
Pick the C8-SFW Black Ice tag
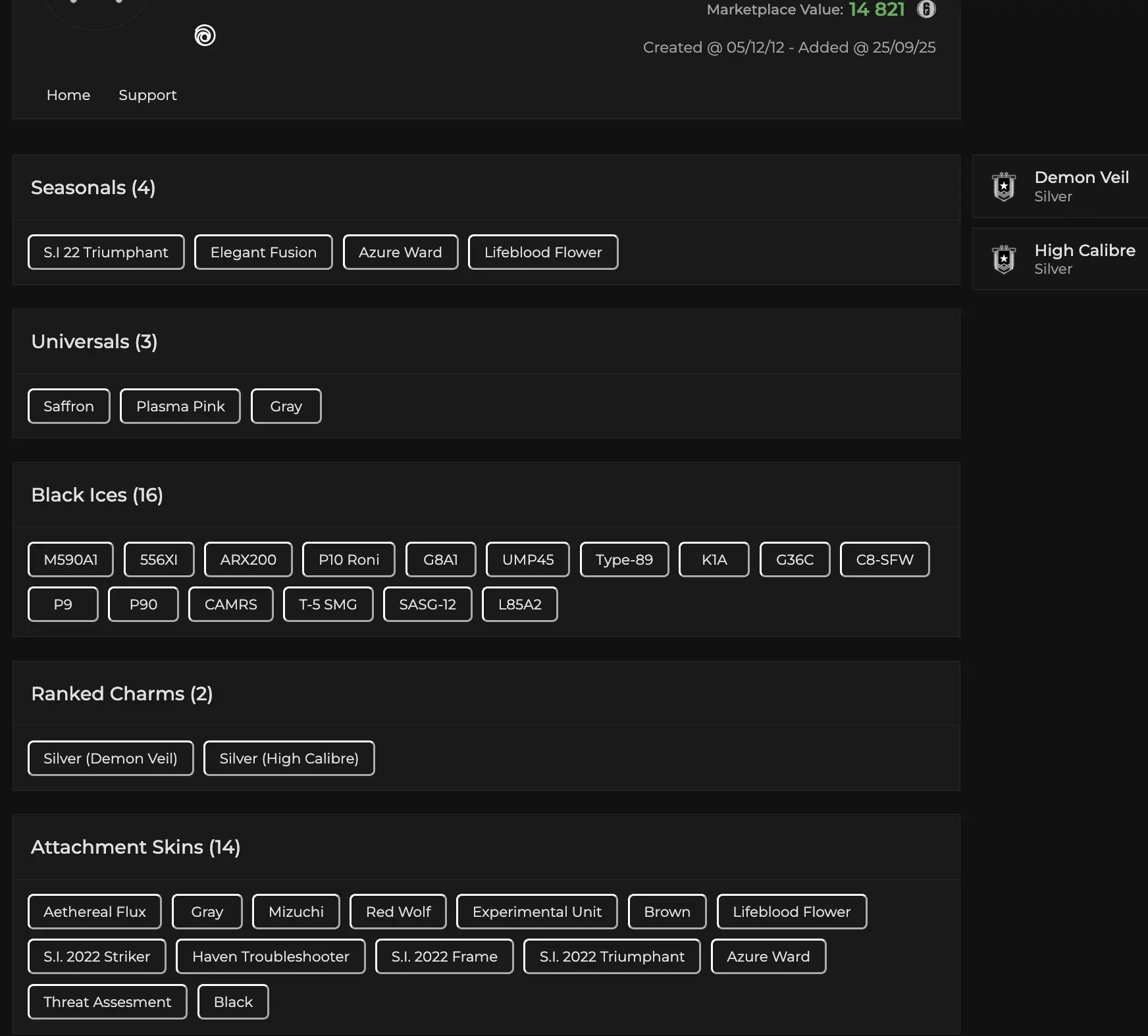click(884, 560)
